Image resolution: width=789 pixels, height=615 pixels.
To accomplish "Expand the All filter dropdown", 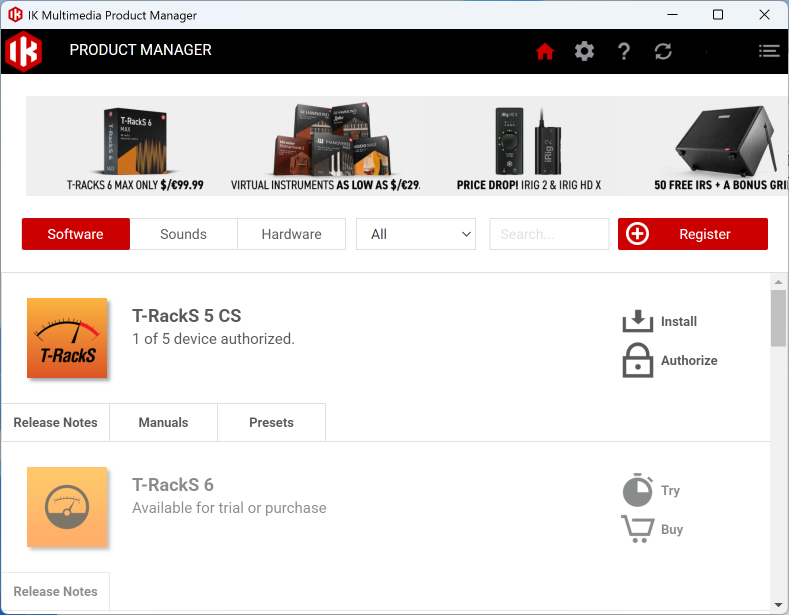I will [416, 234].
